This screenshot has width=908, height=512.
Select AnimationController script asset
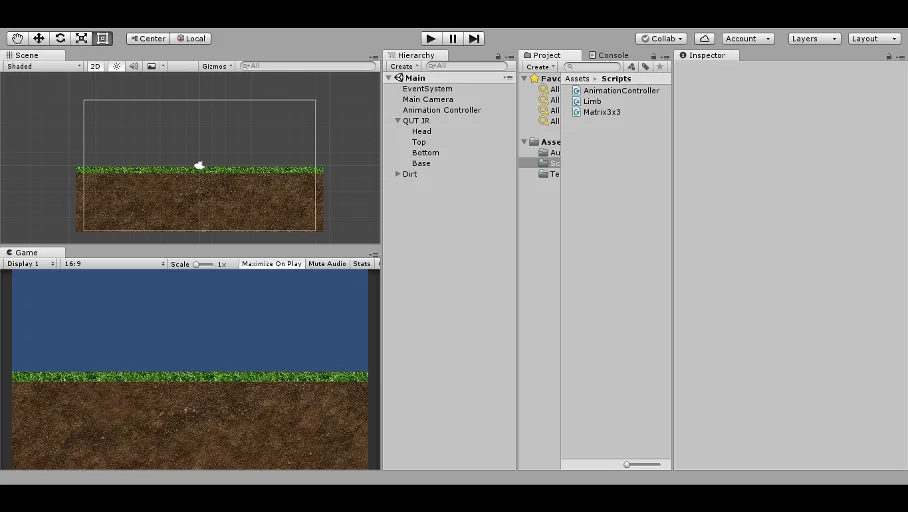(616, 90)
